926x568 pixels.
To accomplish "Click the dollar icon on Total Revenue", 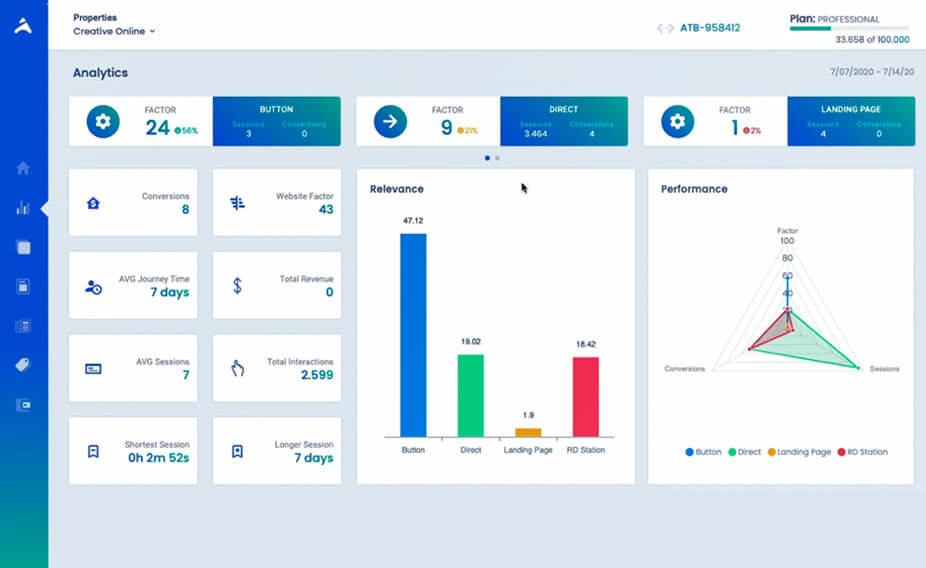I will click(237, 285).
